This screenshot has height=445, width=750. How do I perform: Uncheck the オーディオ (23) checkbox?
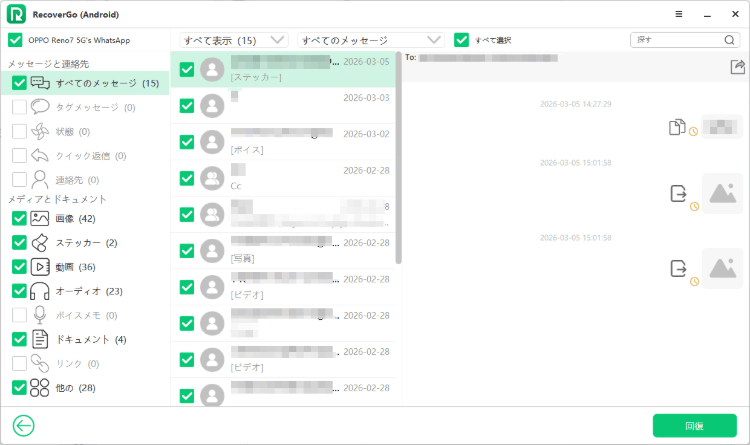pos(19,291)
